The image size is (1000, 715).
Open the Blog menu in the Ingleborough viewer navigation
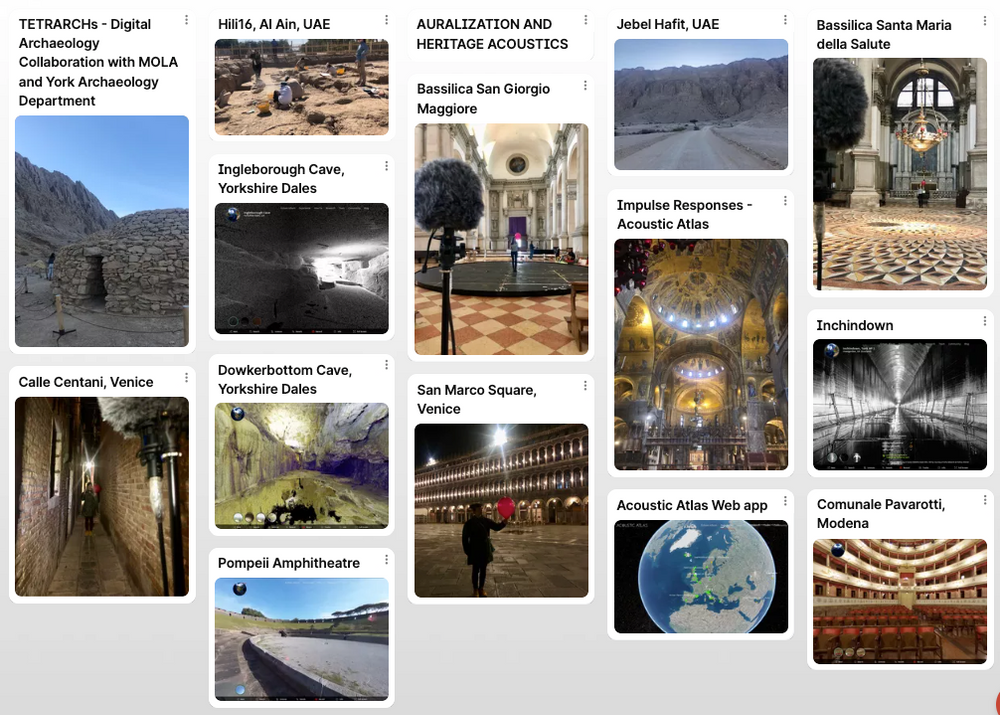(x=365, y=208)
